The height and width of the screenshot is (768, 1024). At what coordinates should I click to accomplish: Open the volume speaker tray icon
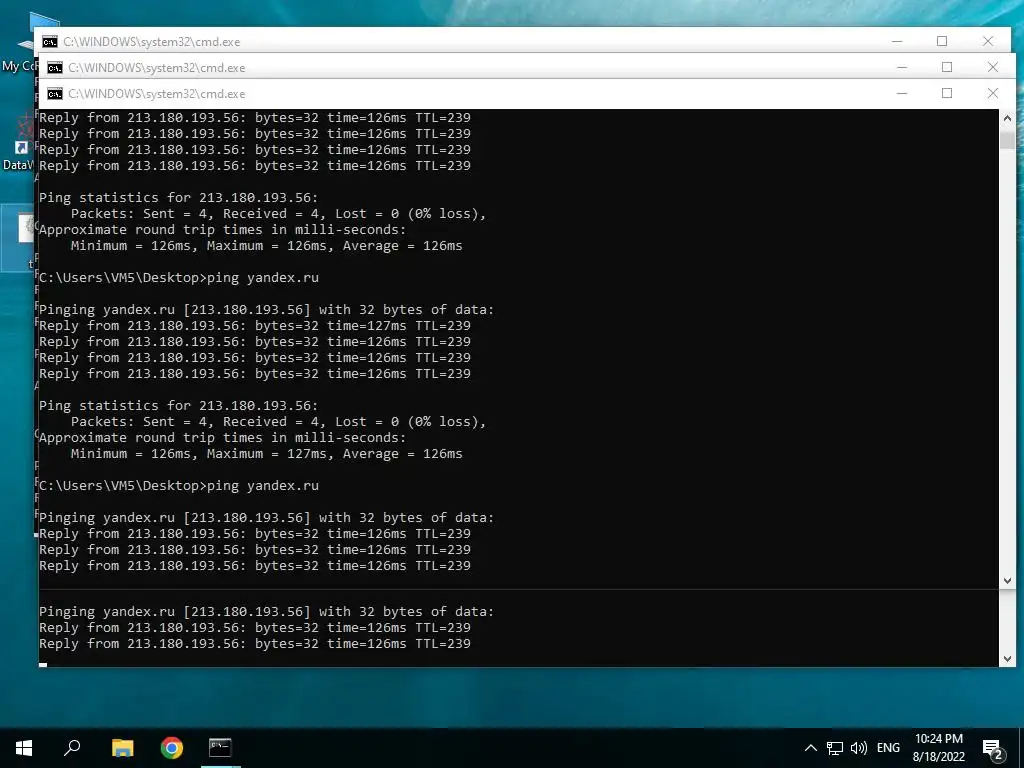click(859, 748)
